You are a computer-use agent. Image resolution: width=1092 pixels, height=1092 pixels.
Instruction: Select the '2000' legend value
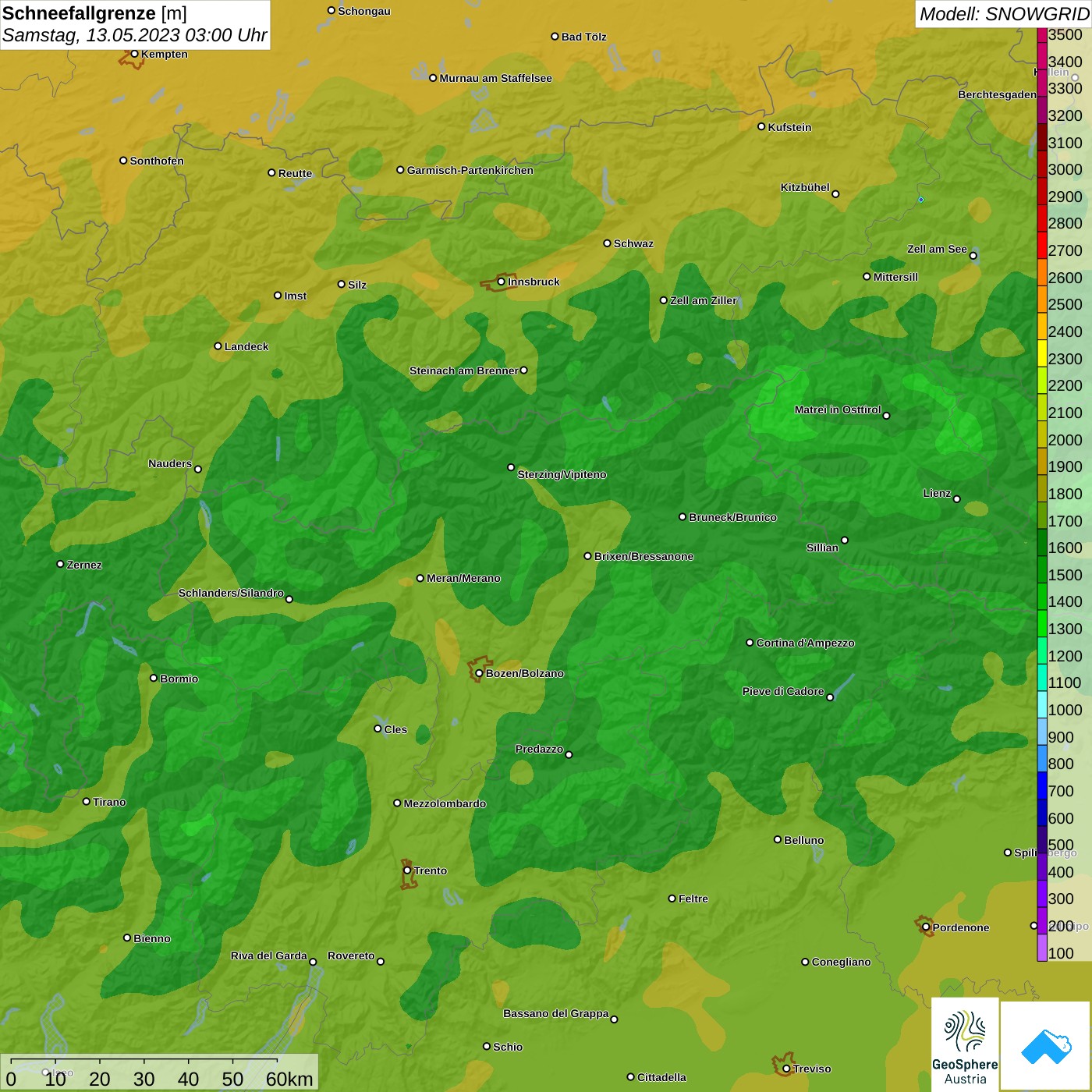[1065, 440]
